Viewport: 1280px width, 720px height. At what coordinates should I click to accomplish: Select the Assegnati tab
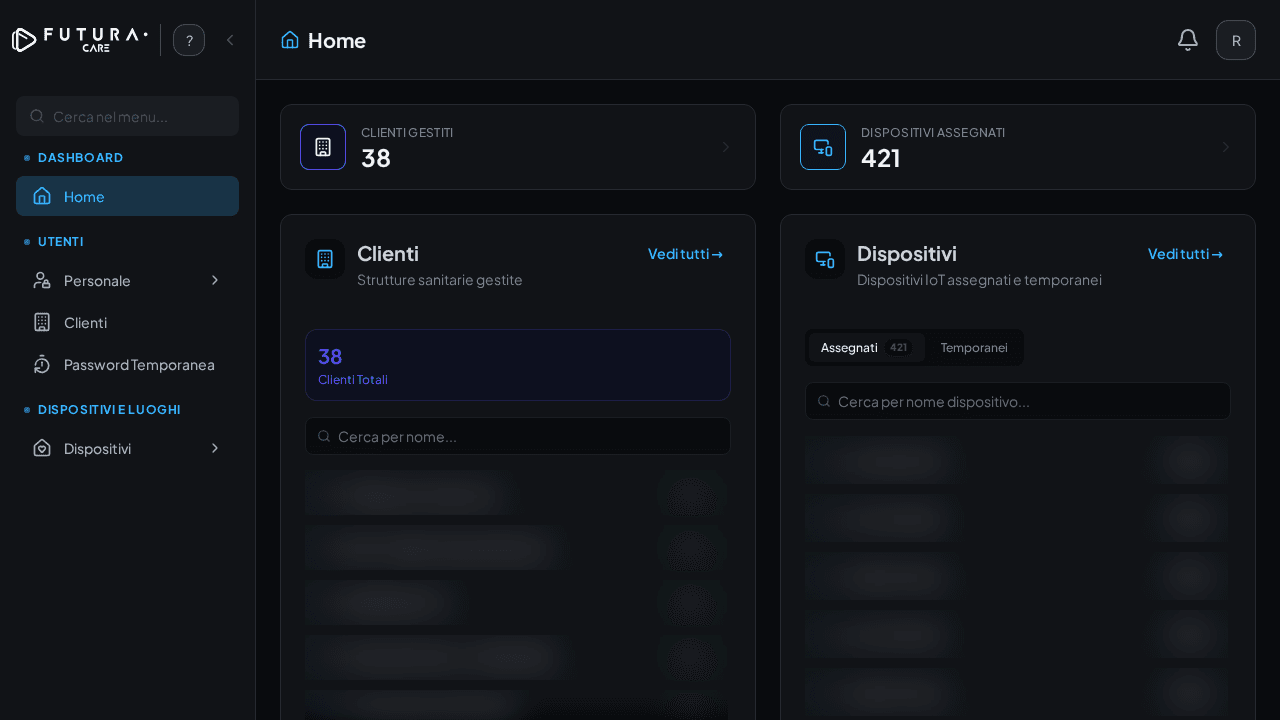[x=866, y=348]
